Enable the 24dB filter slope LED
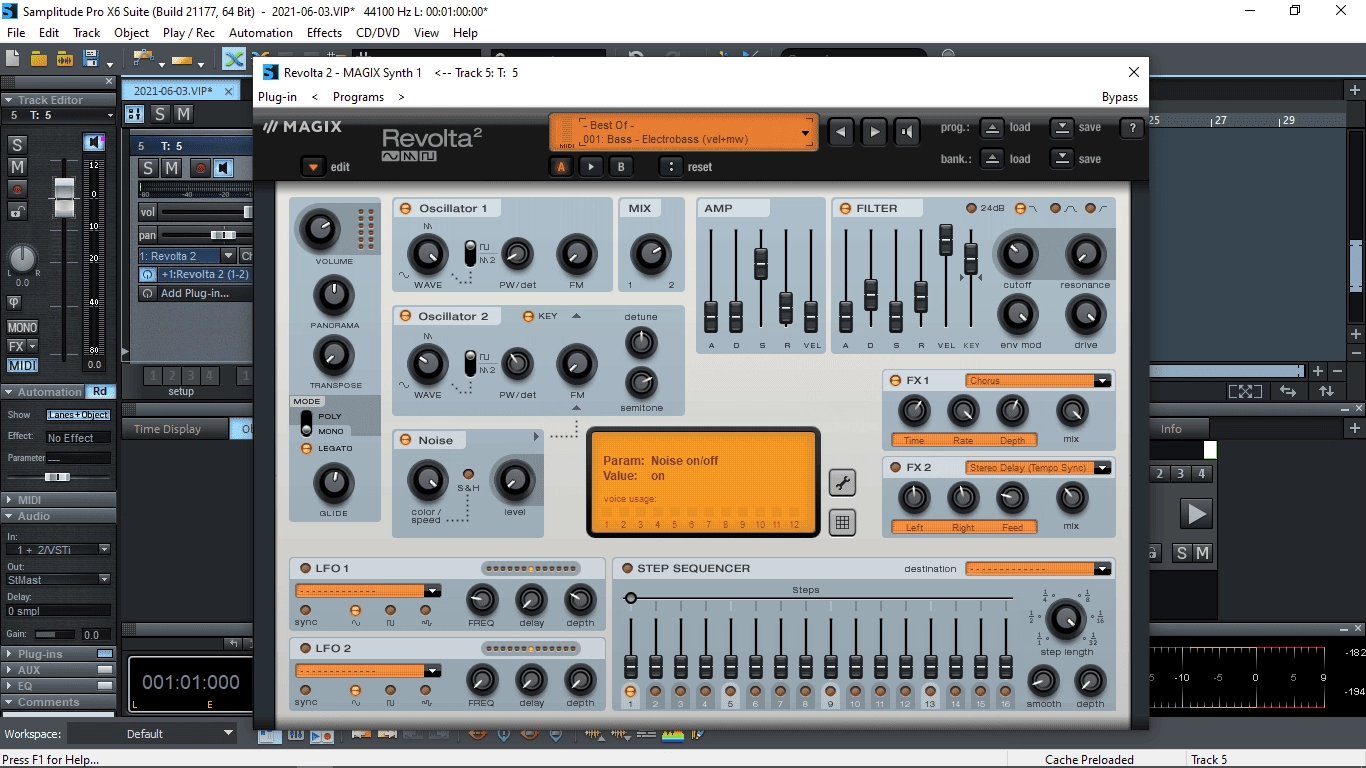 pyautogui.click(x=970, y=208)
